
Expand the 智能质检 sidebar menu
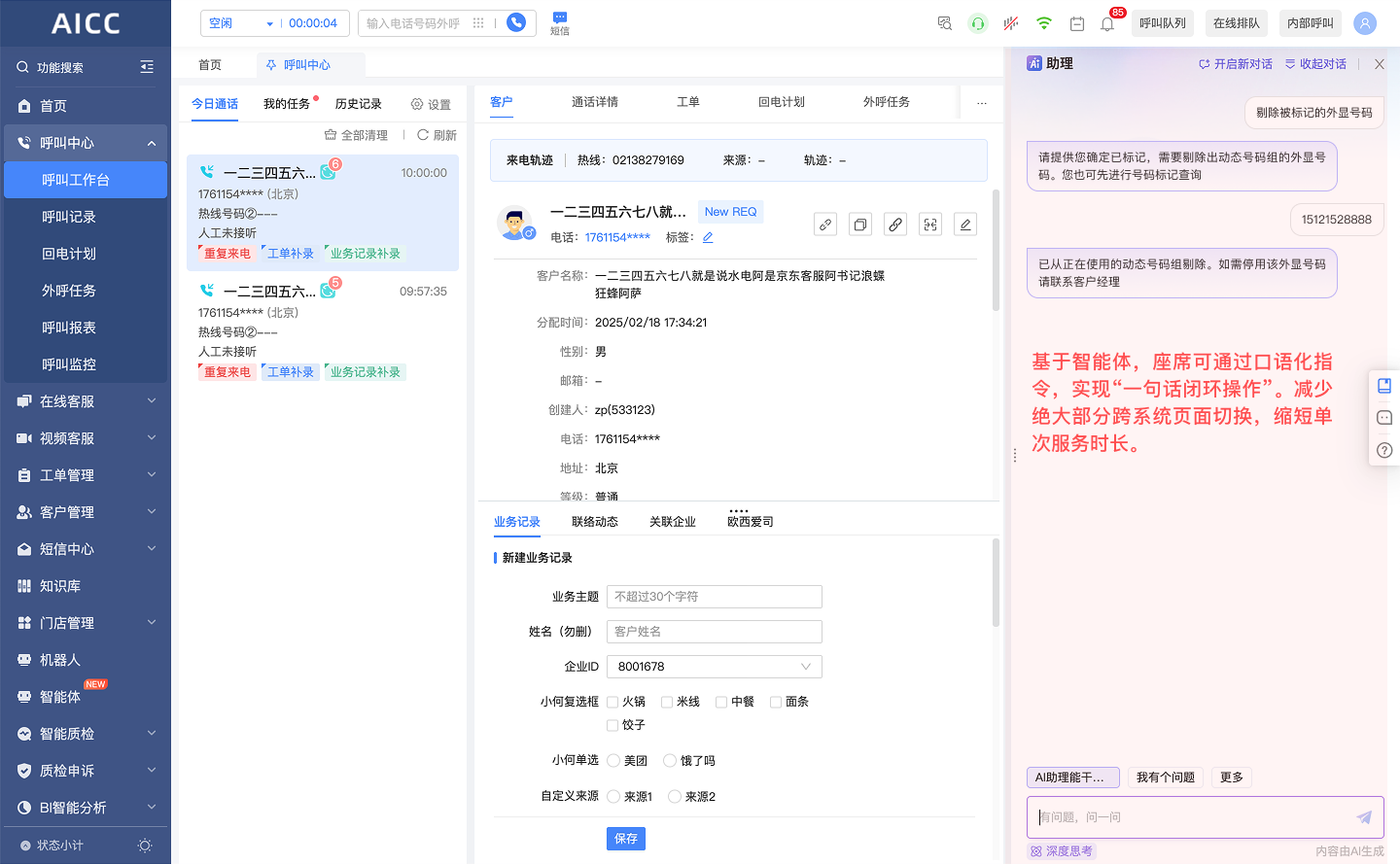click(86, 734)
